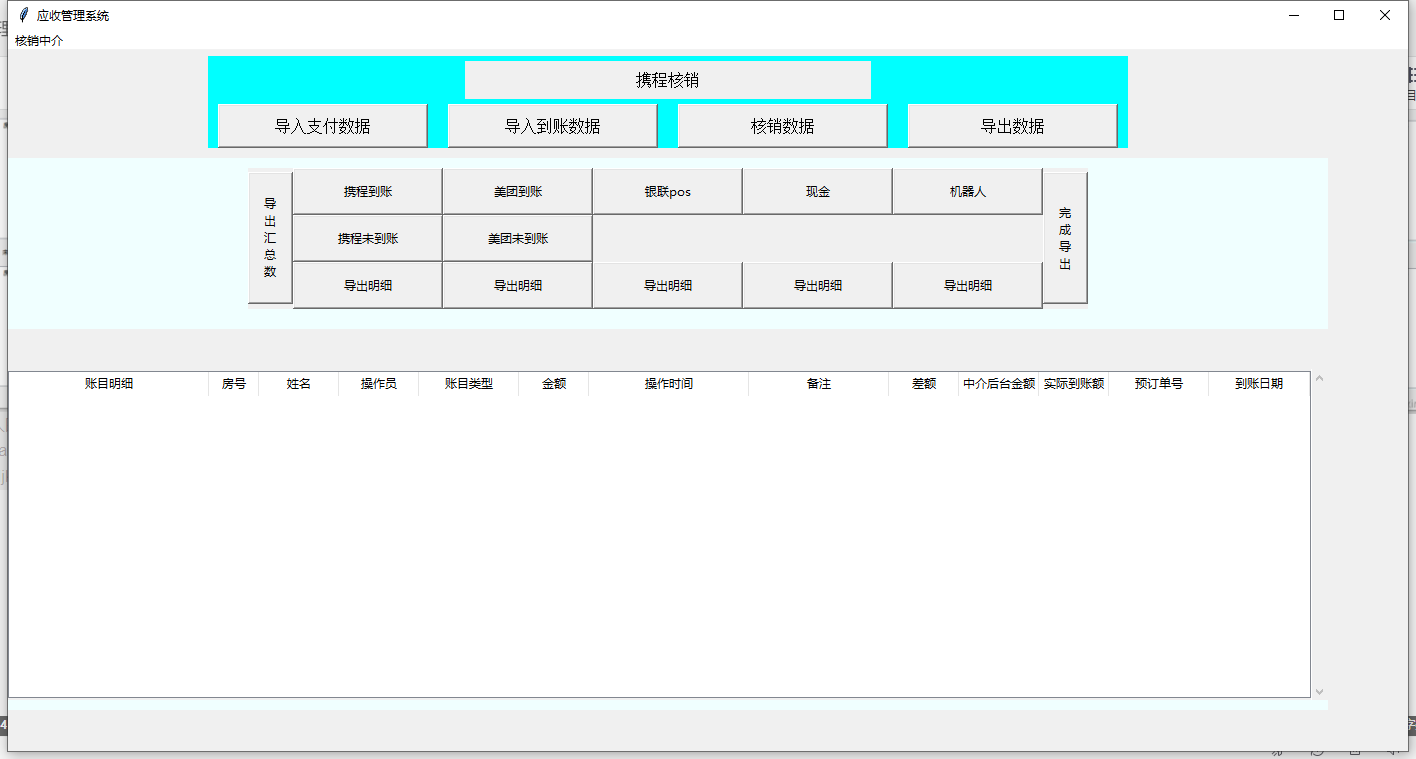Click 导出明细 in the 银联pos column

point(668,285)
